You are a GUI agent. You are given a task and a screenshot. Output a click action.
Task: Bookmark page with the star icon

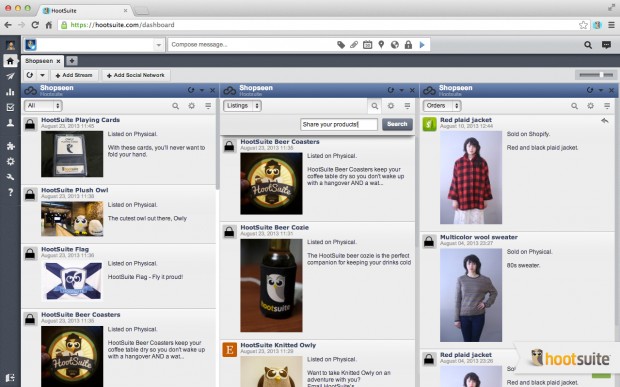[583, 25]
